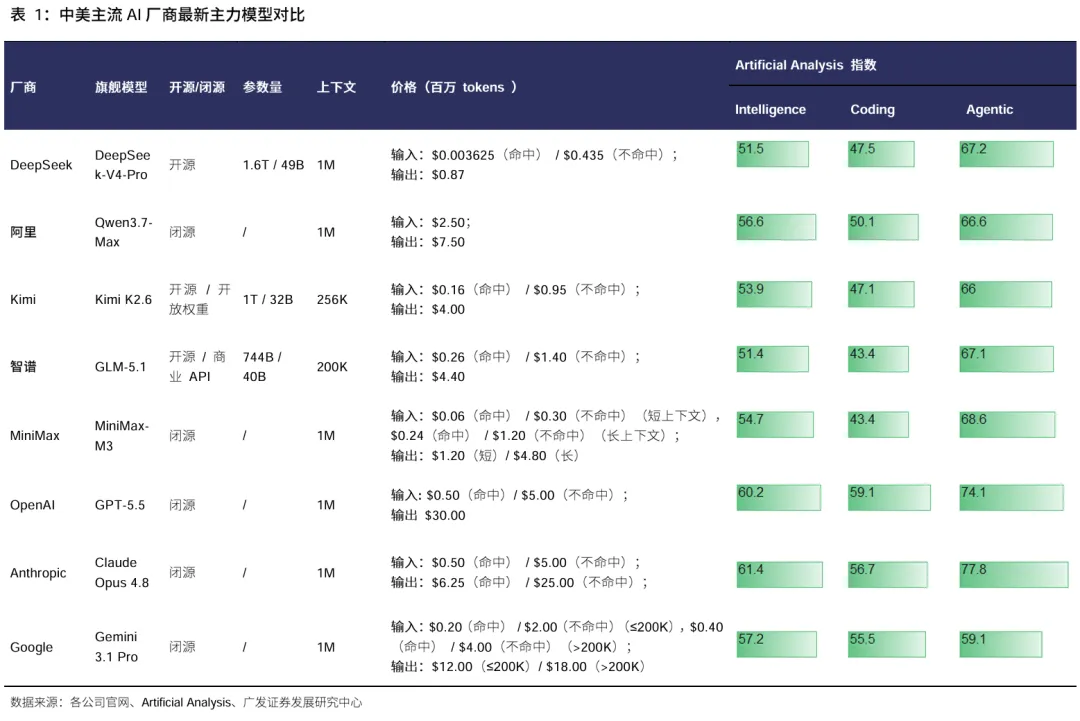This screenshot has height=721, width=1080.
Task: Click the 'Anthropic' vendor cell
Action: click(x=38, y=572)
